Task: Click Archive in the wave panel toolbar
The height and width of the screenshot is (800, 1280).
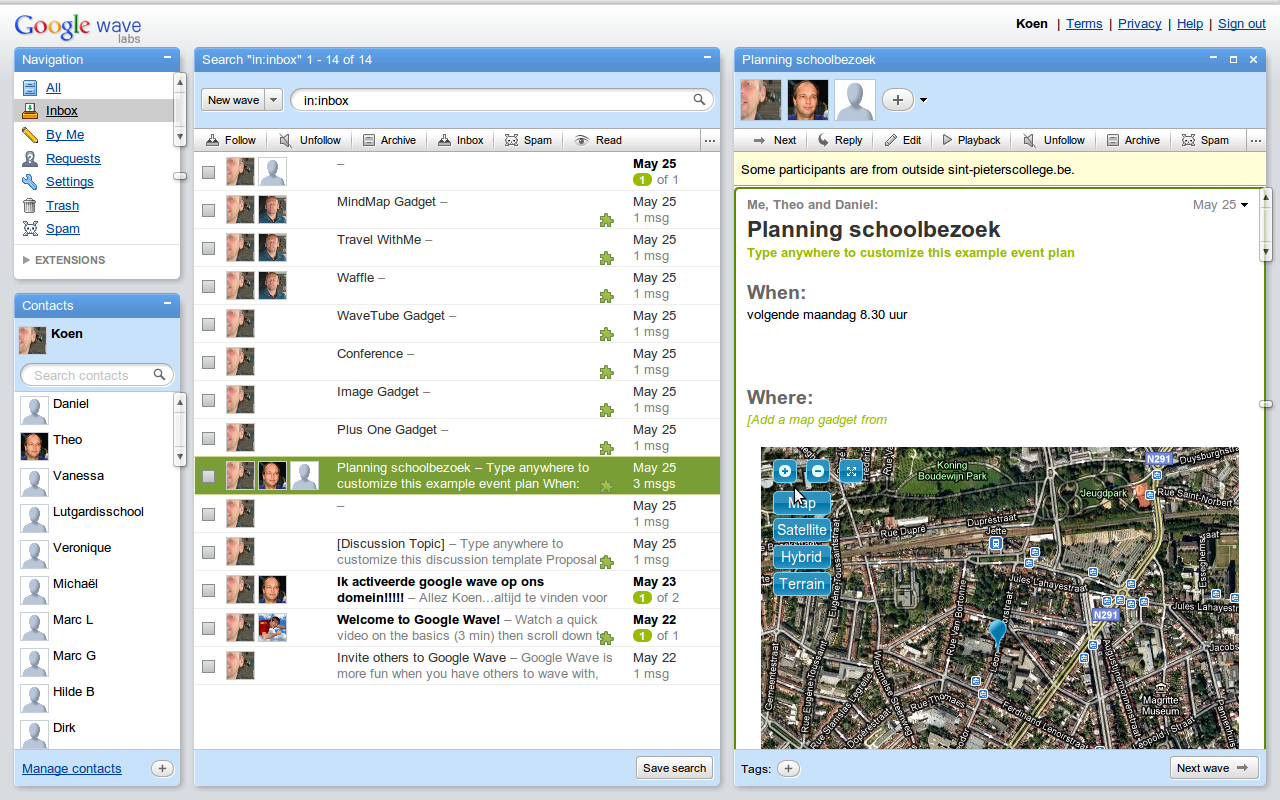Action: [x=1133, y=140]
